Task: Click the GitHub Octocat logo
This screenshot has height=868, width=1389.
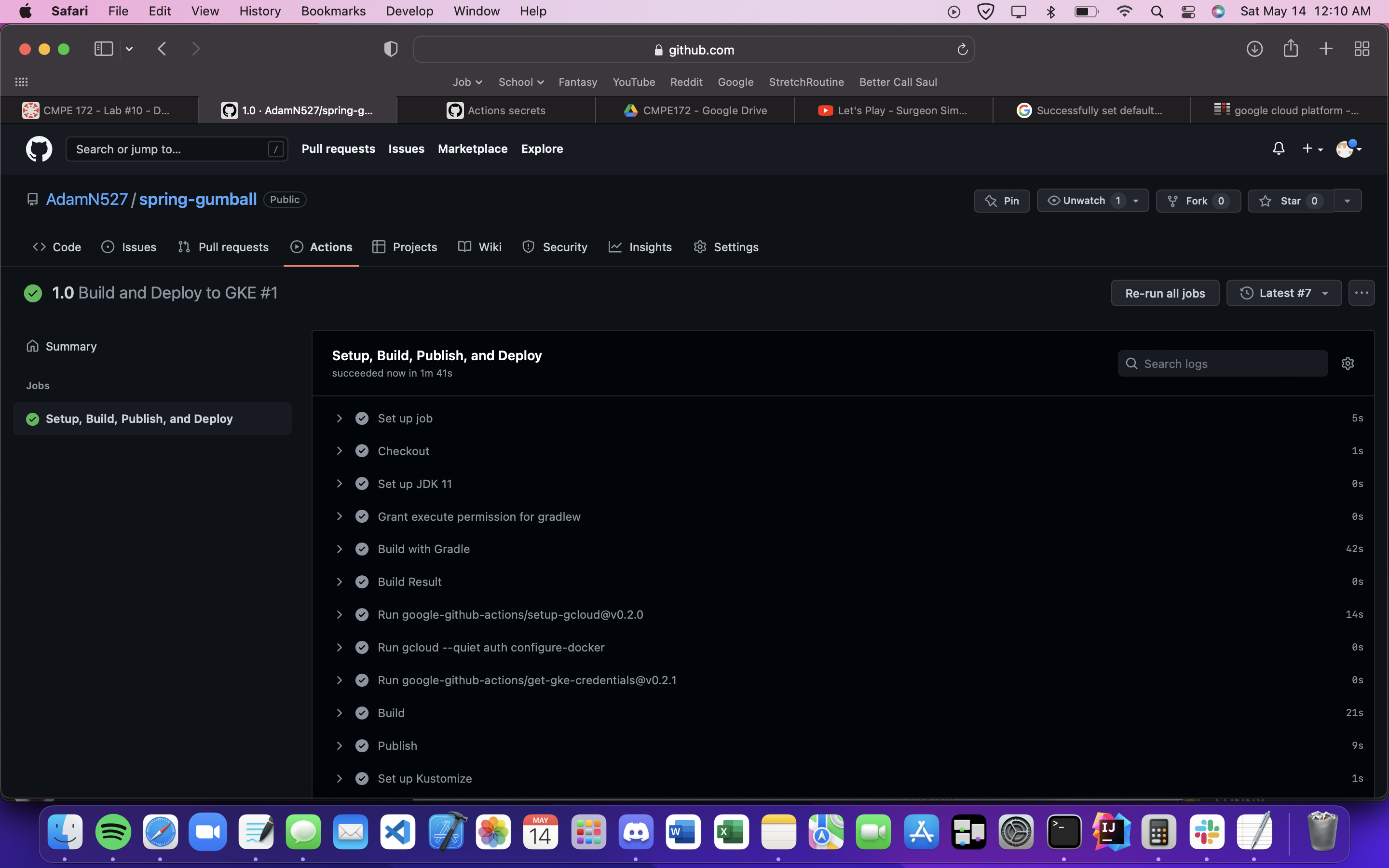Action: [39, 149]
